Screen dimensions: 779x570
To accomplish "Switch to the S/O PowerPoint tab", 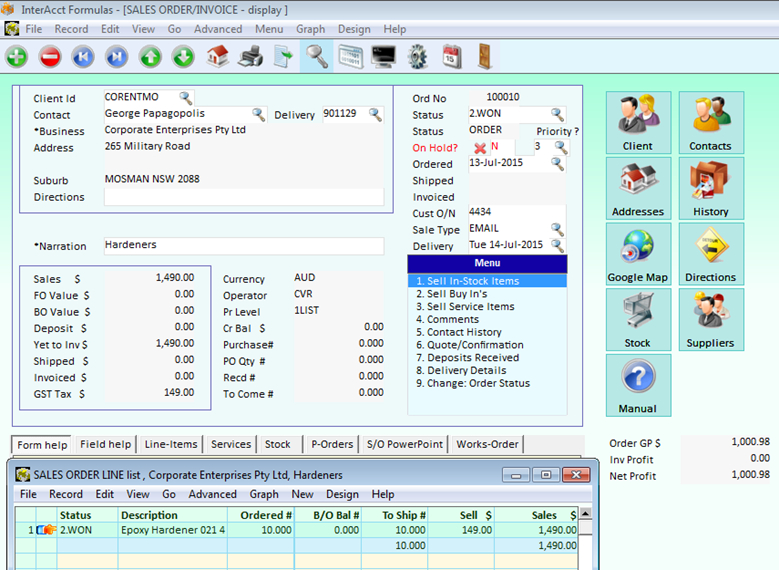I will point(404,444).
